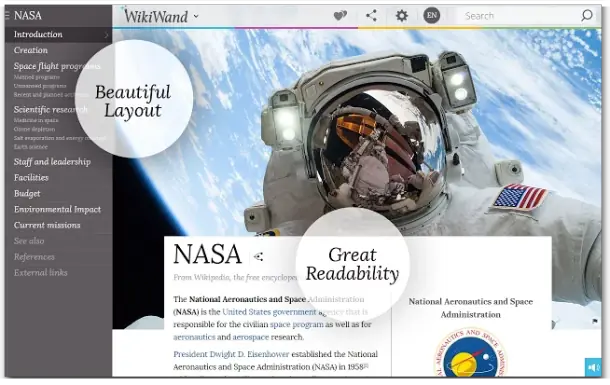Expand the Introduction chevron arrow

pos(106,35)
